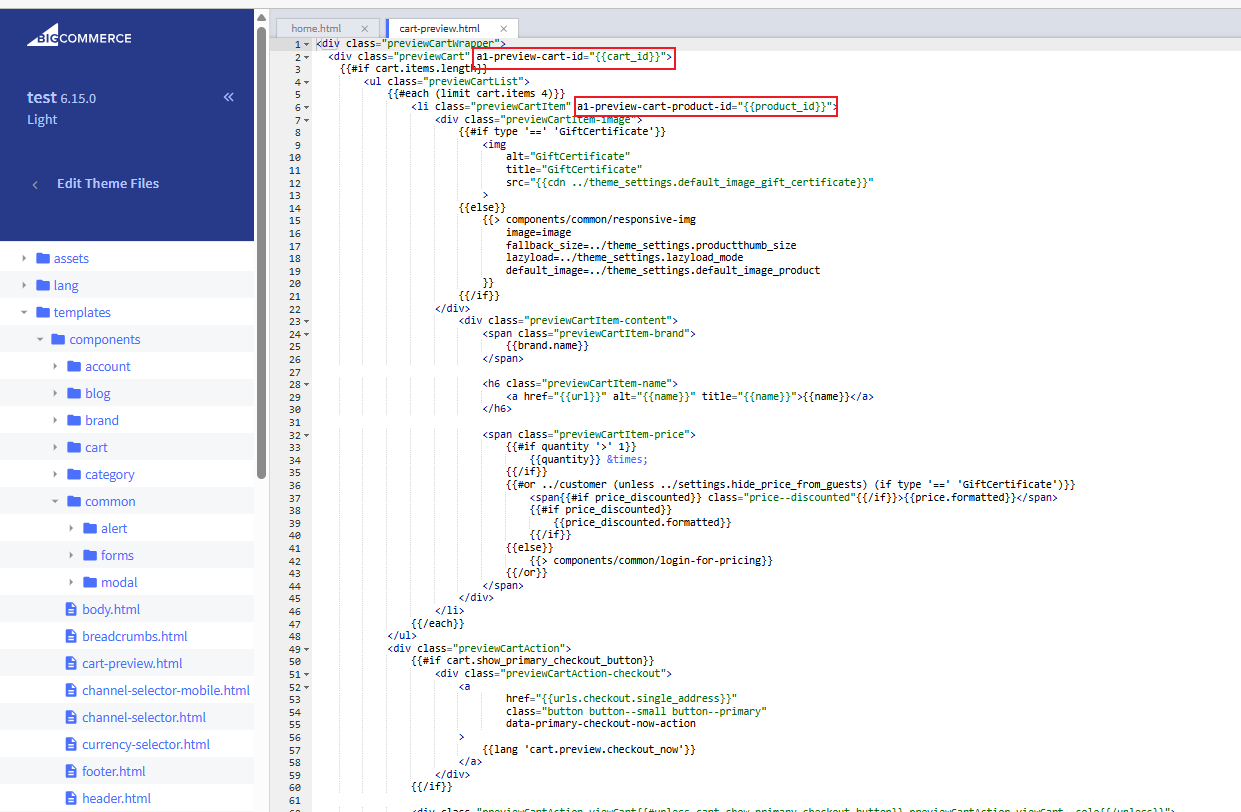1241x812 pixels.
Task: Expand the cart folder arrow
Action: click(56, 447)
